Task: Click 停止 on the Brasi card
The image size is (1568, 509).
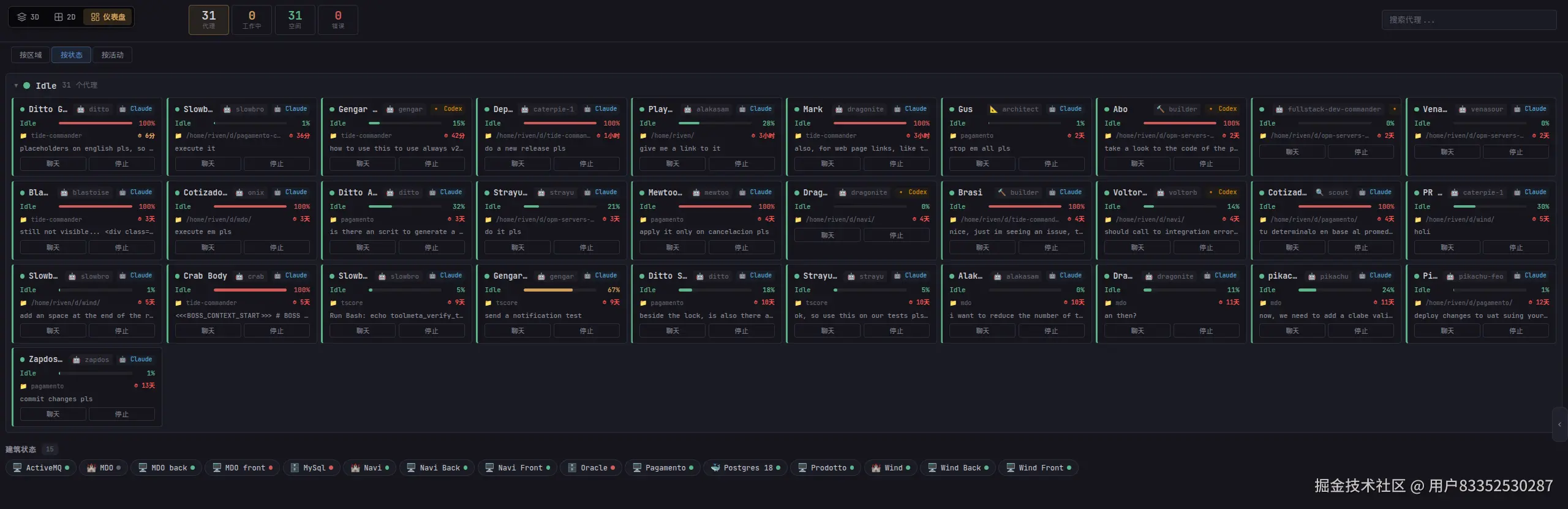Action: coord(1051,247)
